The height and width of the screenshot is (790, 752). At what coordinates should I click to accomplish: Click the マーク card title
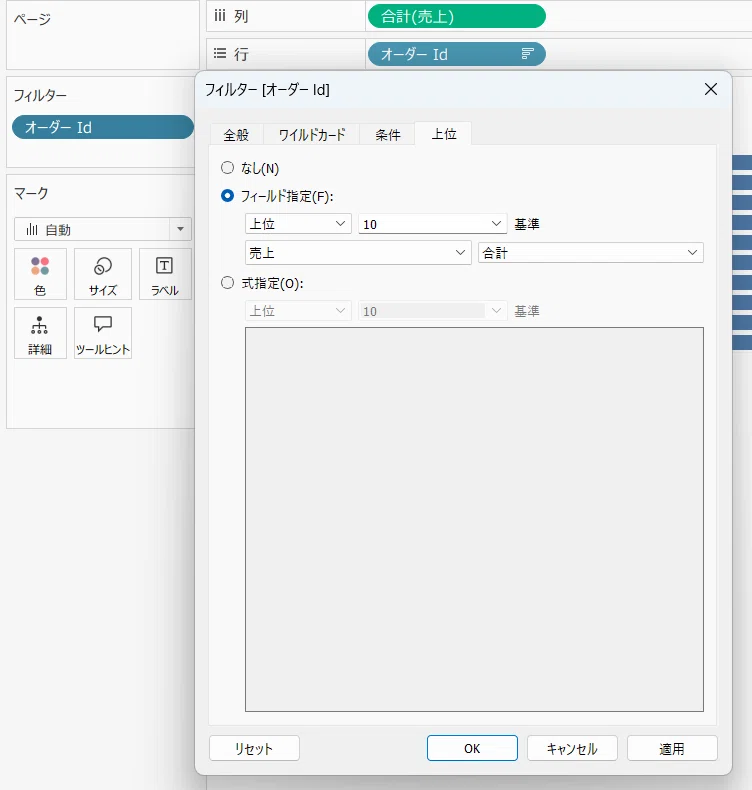point(31,193)
